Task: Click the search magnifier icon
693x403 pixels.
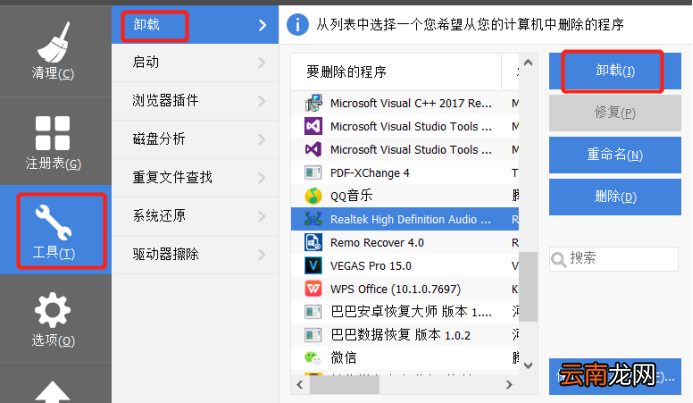Action: coord(559,259)
